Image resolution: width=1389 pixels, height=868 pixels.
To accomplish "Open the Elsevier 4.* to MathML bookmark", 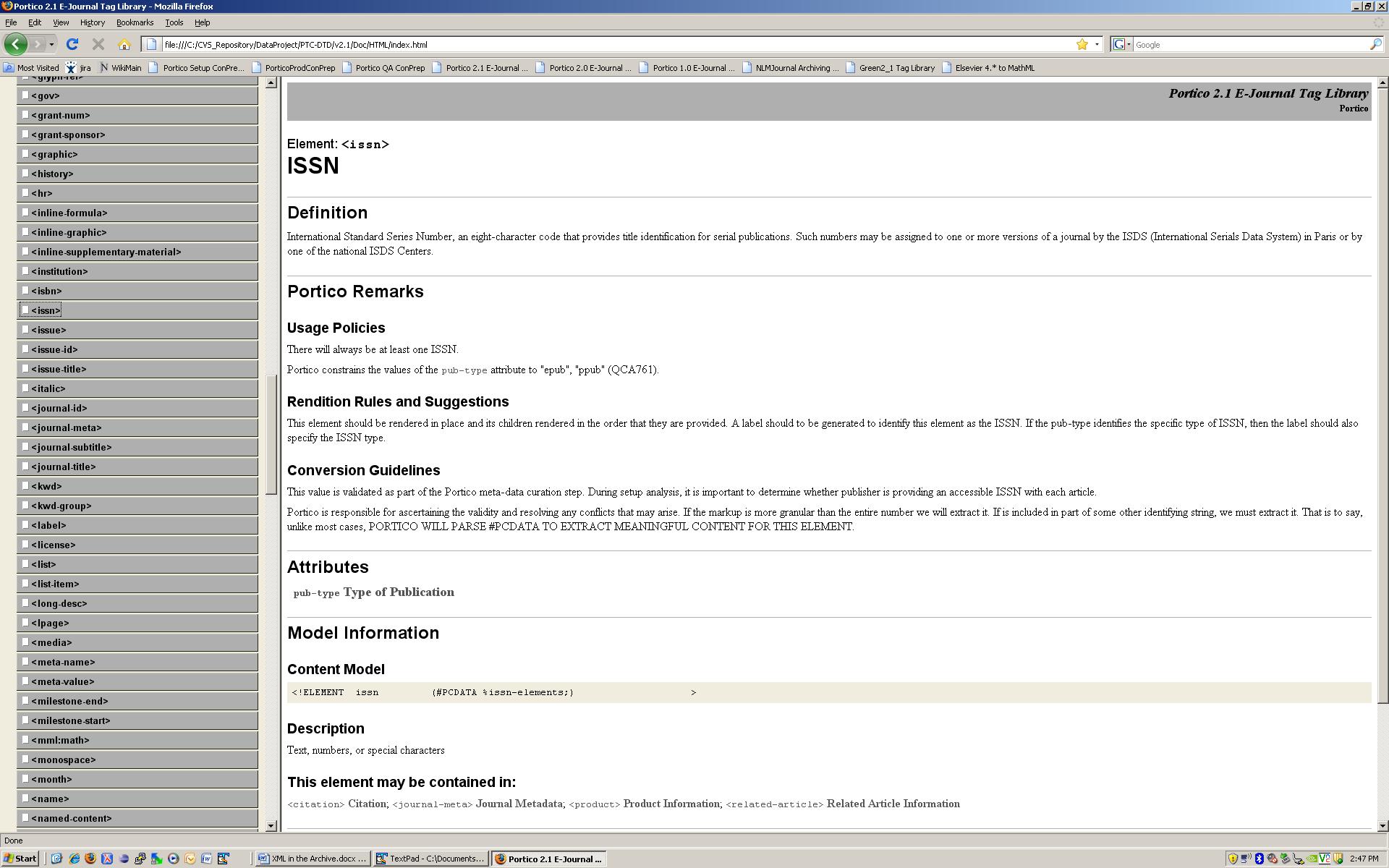I will 987,68.
